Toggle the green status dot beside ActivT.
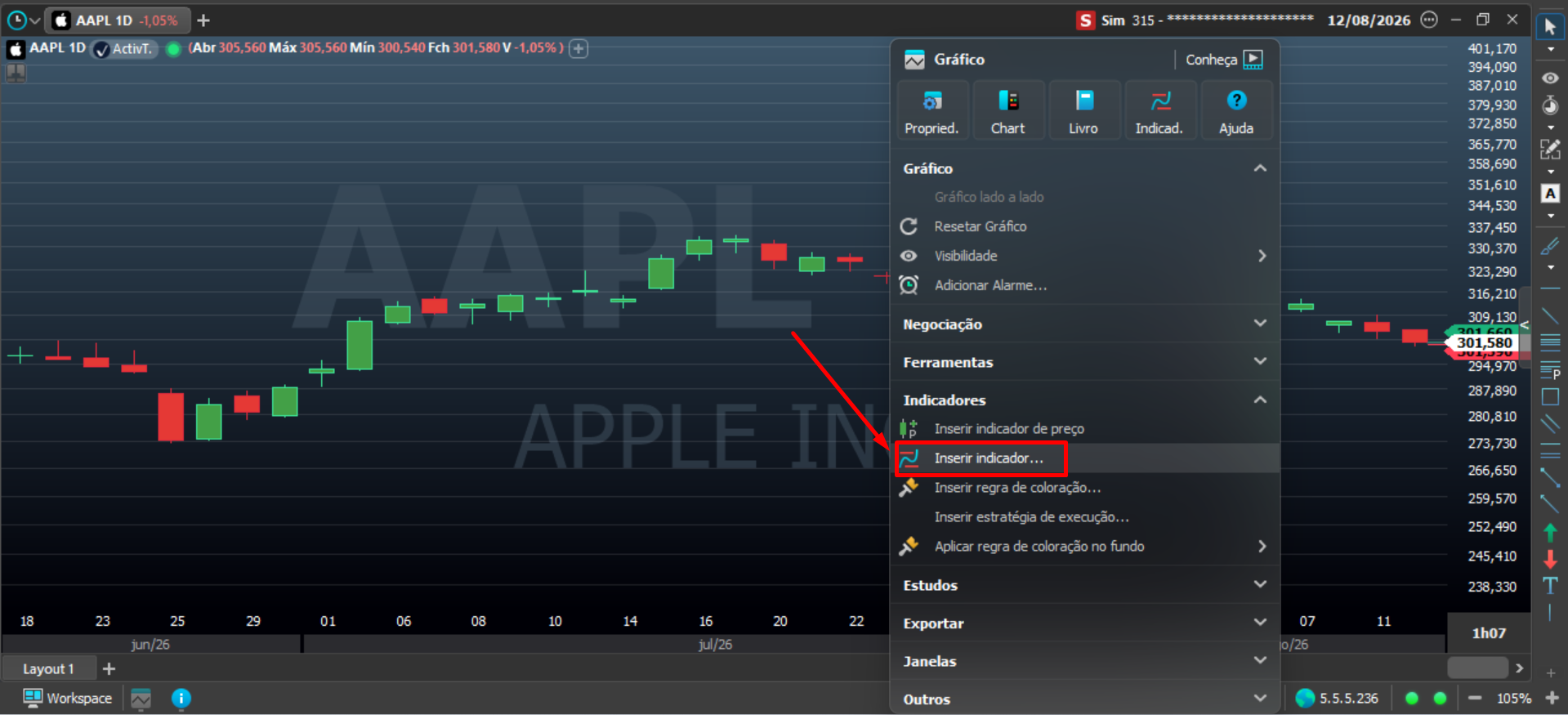The height and width of the screenshot is (715, 1568). (x=173, y=49)
